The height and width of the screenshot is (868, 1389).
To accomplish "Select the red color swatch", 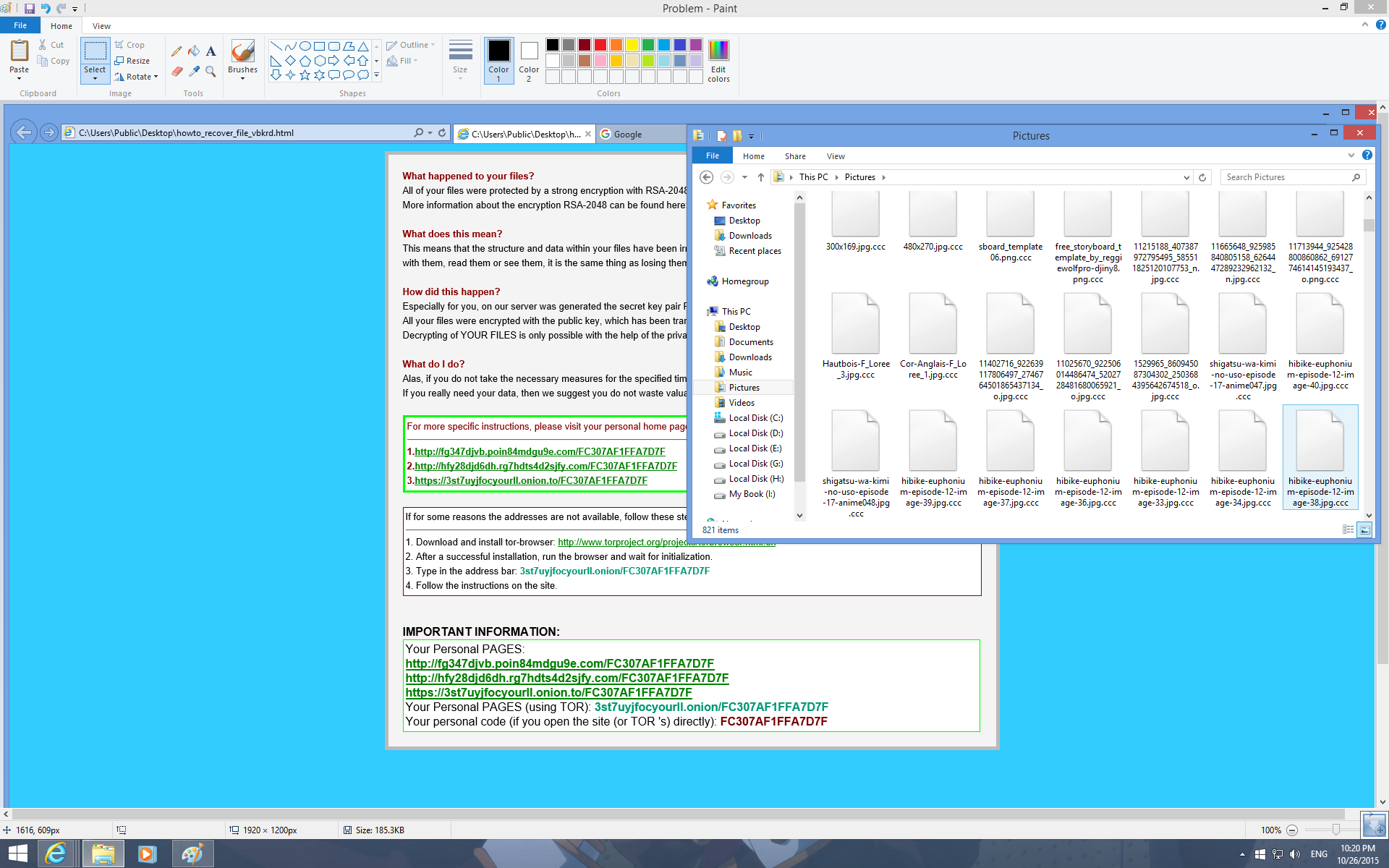I will coord(600,45).
